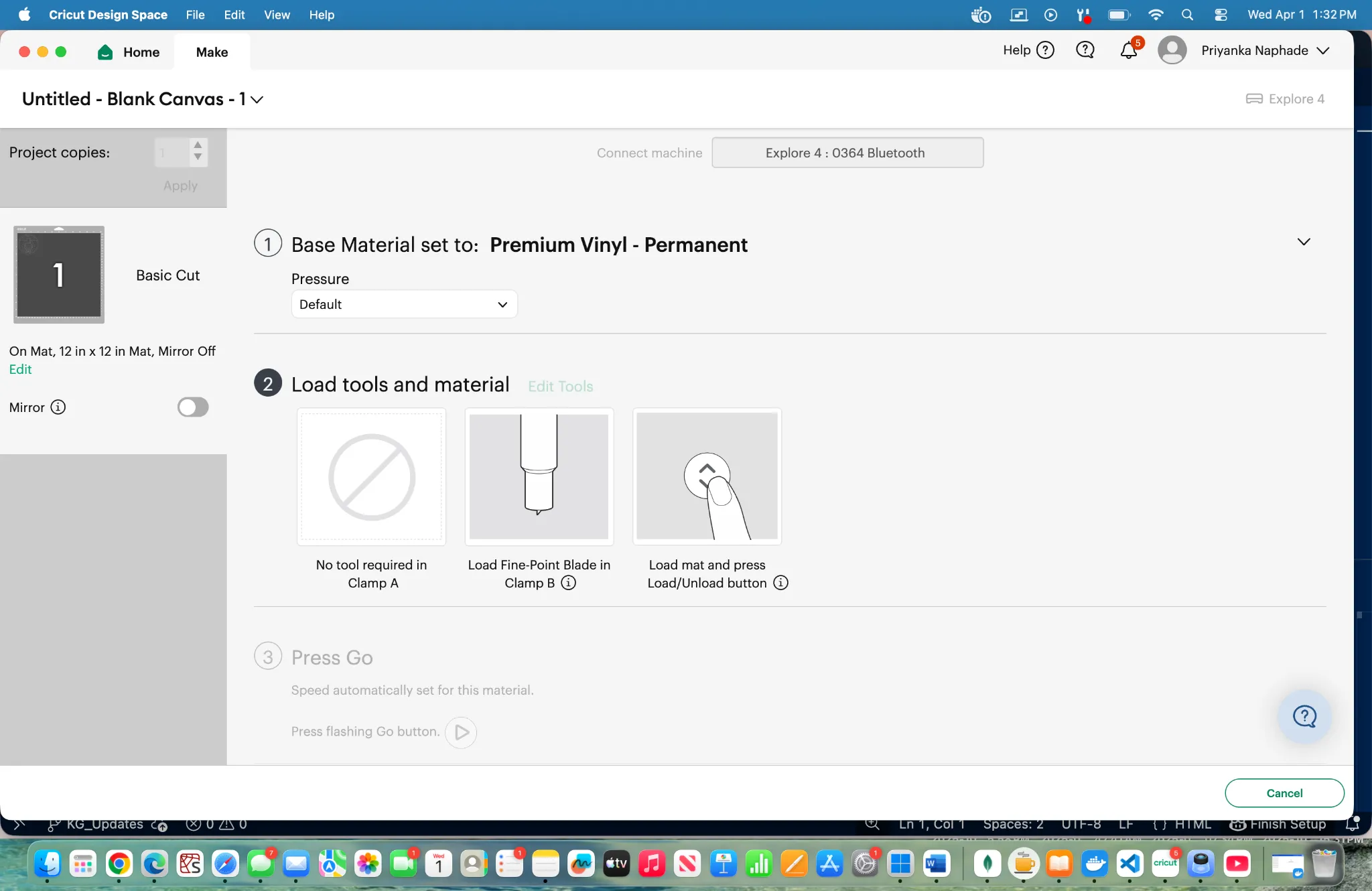Show info about the Mirror option
The height and width of the screenshot is (891, 1372).
click(58, 407)
